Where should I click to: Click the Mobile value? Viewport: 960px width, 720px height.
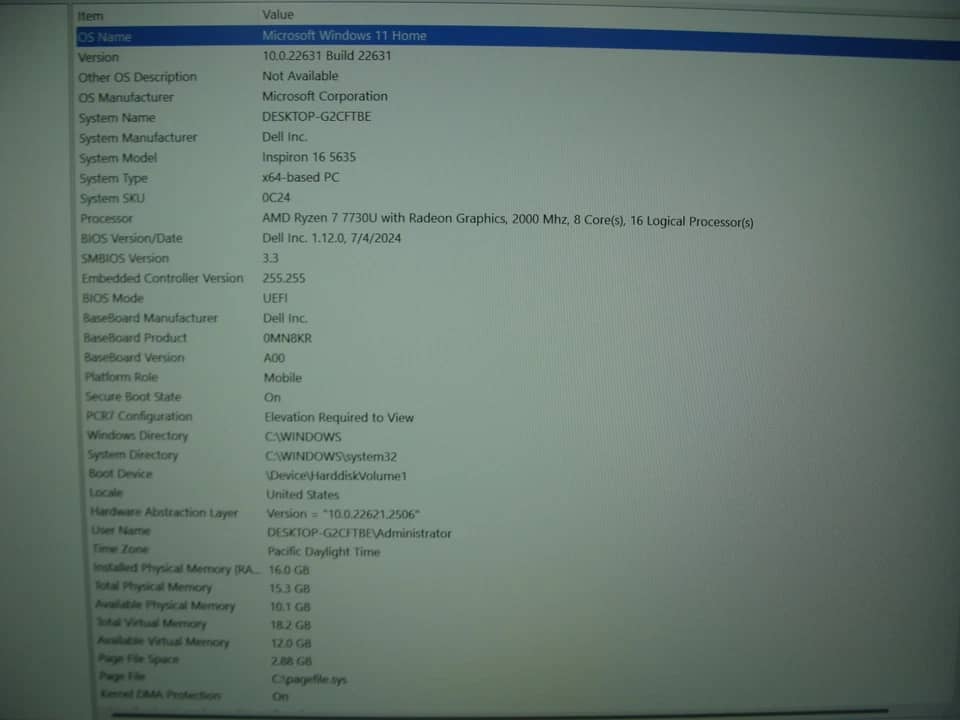tap(283, 378)
